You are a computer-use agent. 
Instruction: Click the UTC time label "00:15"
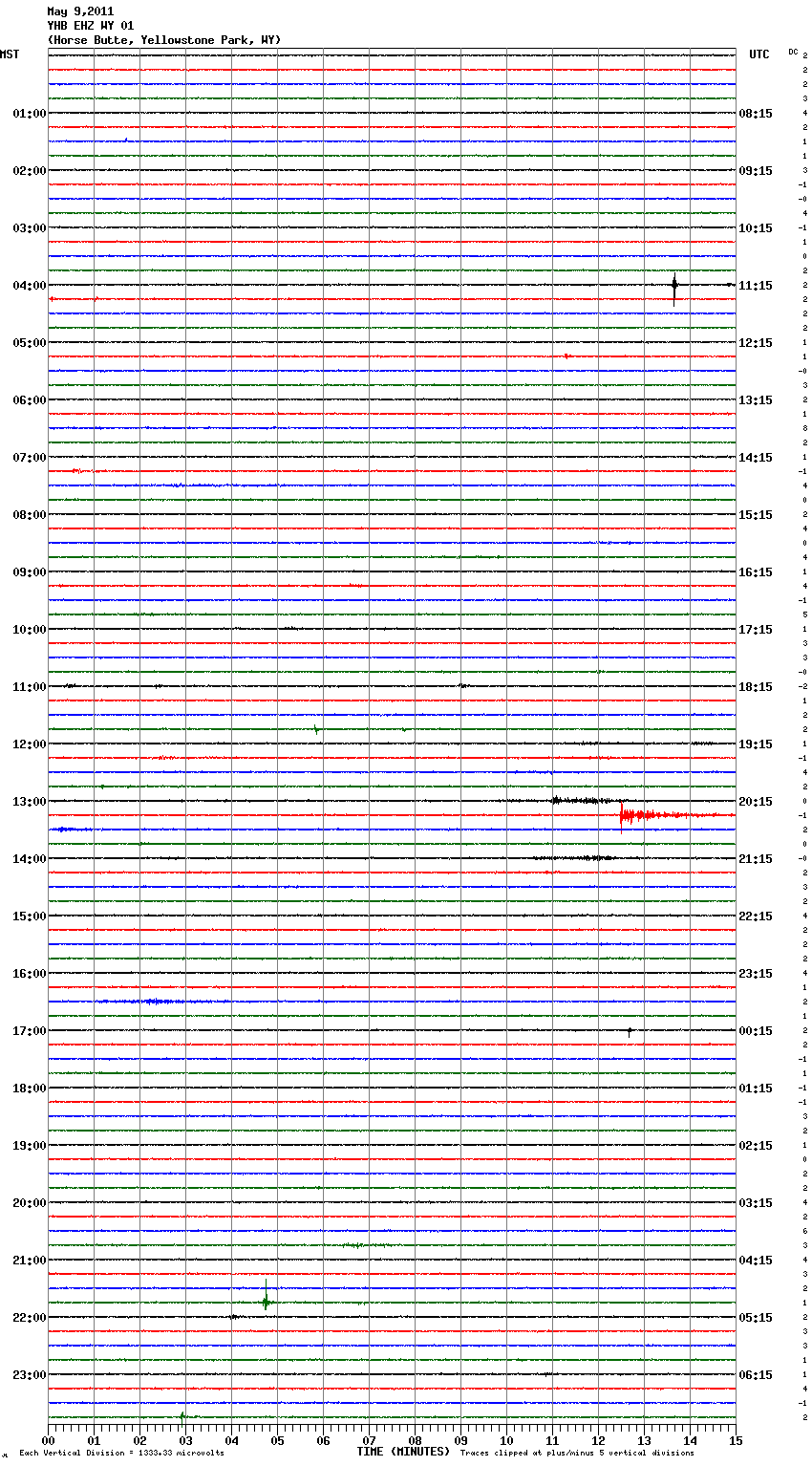[756, 1031]
